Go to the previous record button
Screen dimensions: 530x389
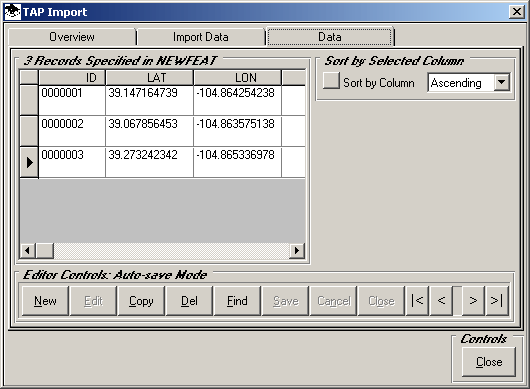441,300
